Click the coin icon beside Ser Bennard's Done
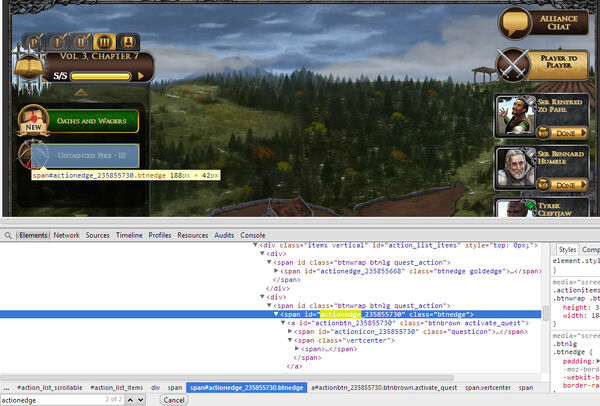This screenshot has width=600, height=406. tap(543, 184)
